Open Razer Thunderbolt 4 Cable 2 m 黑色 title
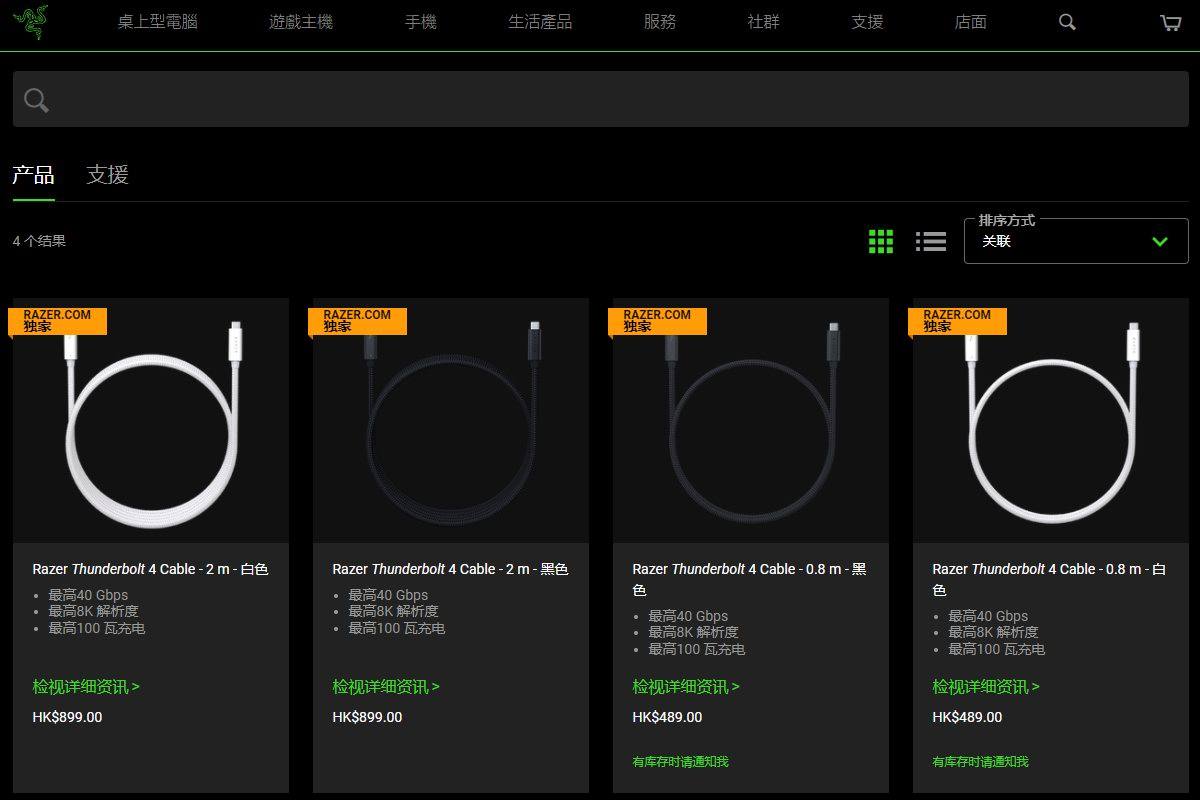 (x=451, y=569)
